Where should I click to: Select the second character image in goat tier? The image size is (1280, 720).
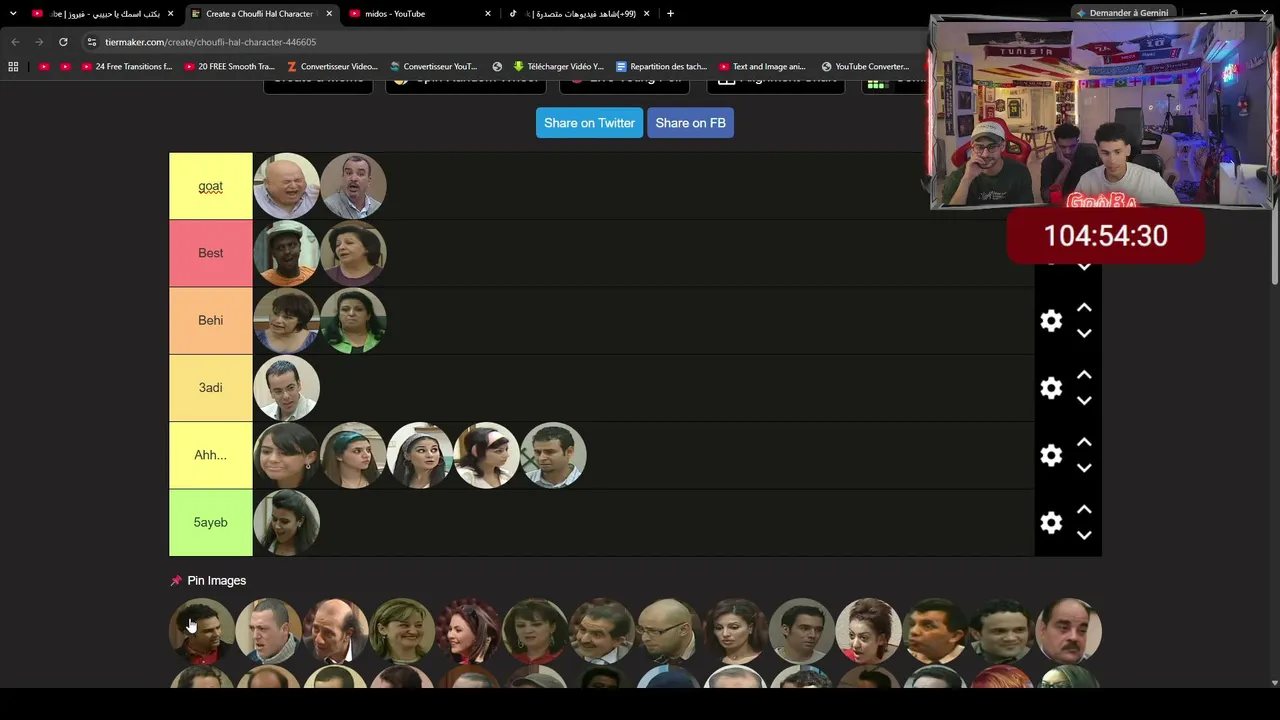pos(354,186)
